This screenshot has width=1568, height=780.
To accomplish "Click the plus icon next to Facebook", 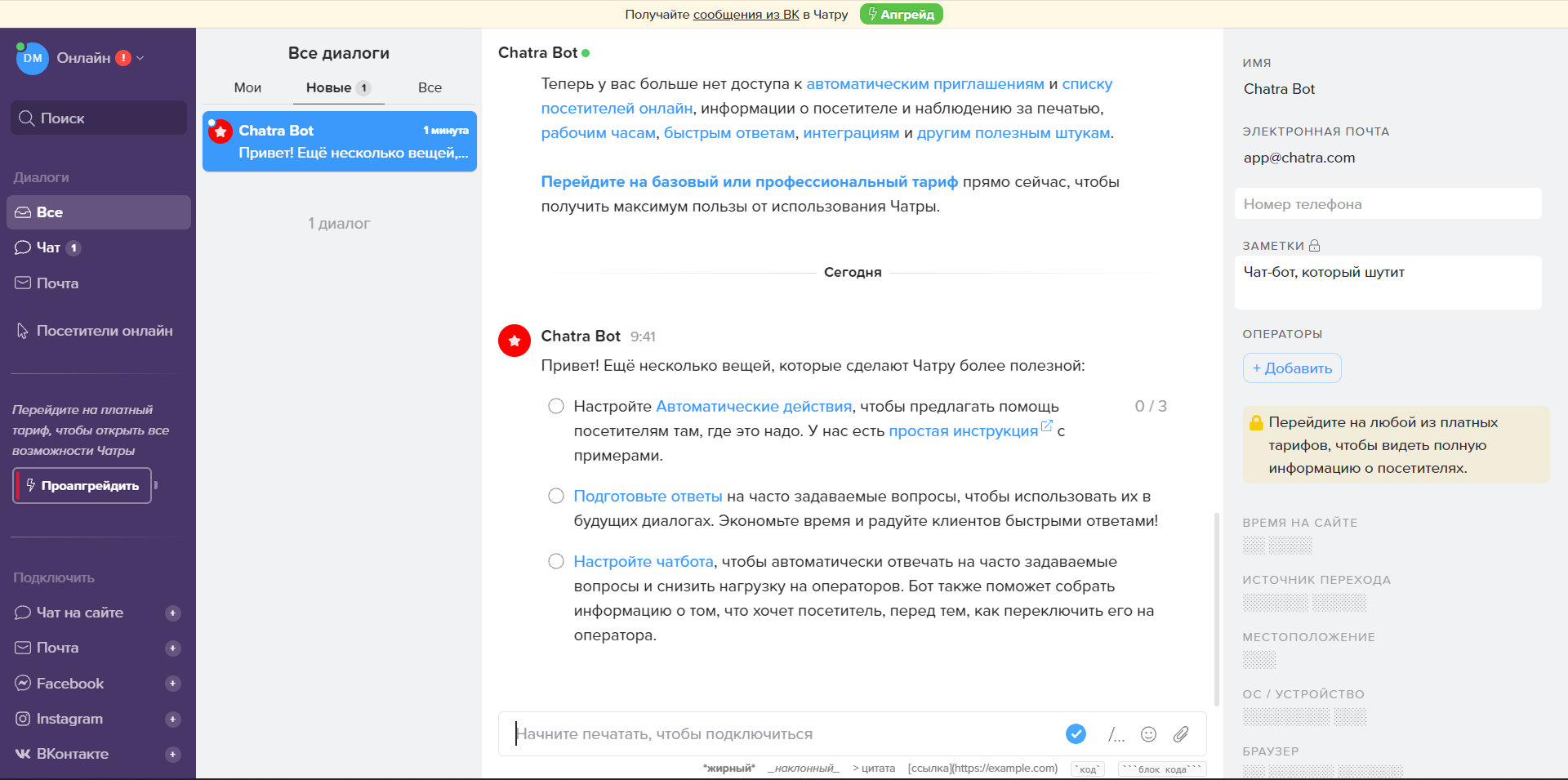I will click(172, 684).
